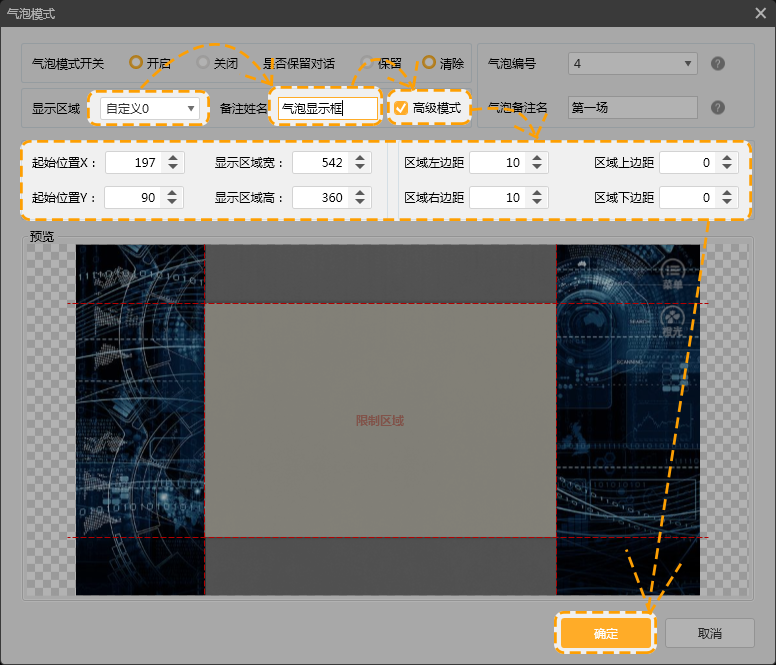Image resolution: width=776 pixels, height=665 pixels.
Task: Decrease 起始位置Y with the down arrow
Action: [174, 203]
